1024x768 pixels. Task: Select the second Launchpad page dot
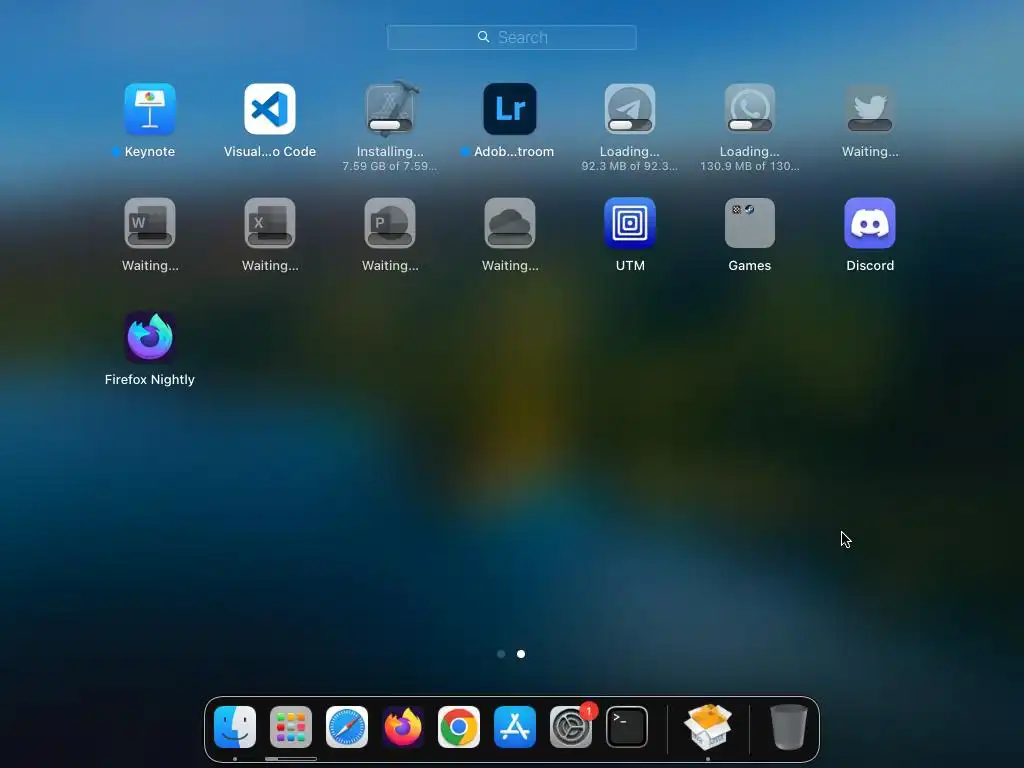[x=521, y=654]
